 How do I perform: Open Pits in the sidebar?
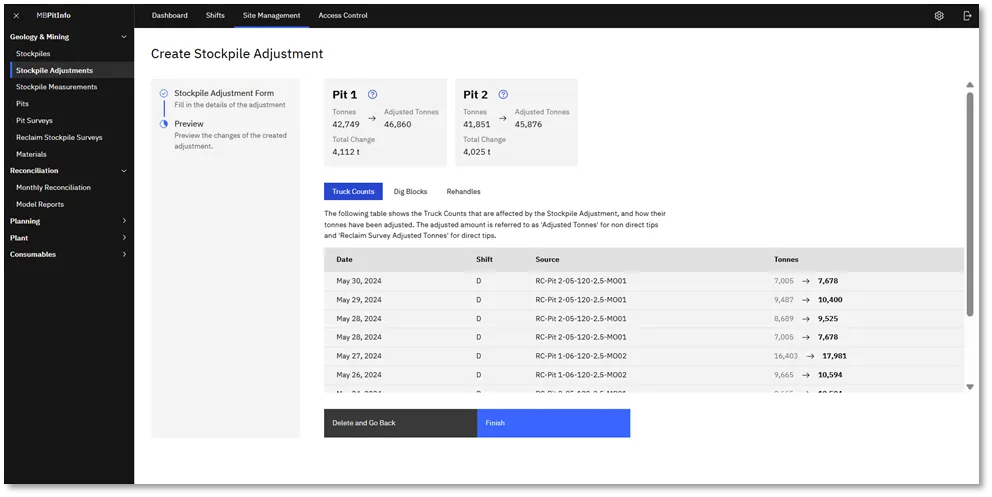click(x=22, y=104)
